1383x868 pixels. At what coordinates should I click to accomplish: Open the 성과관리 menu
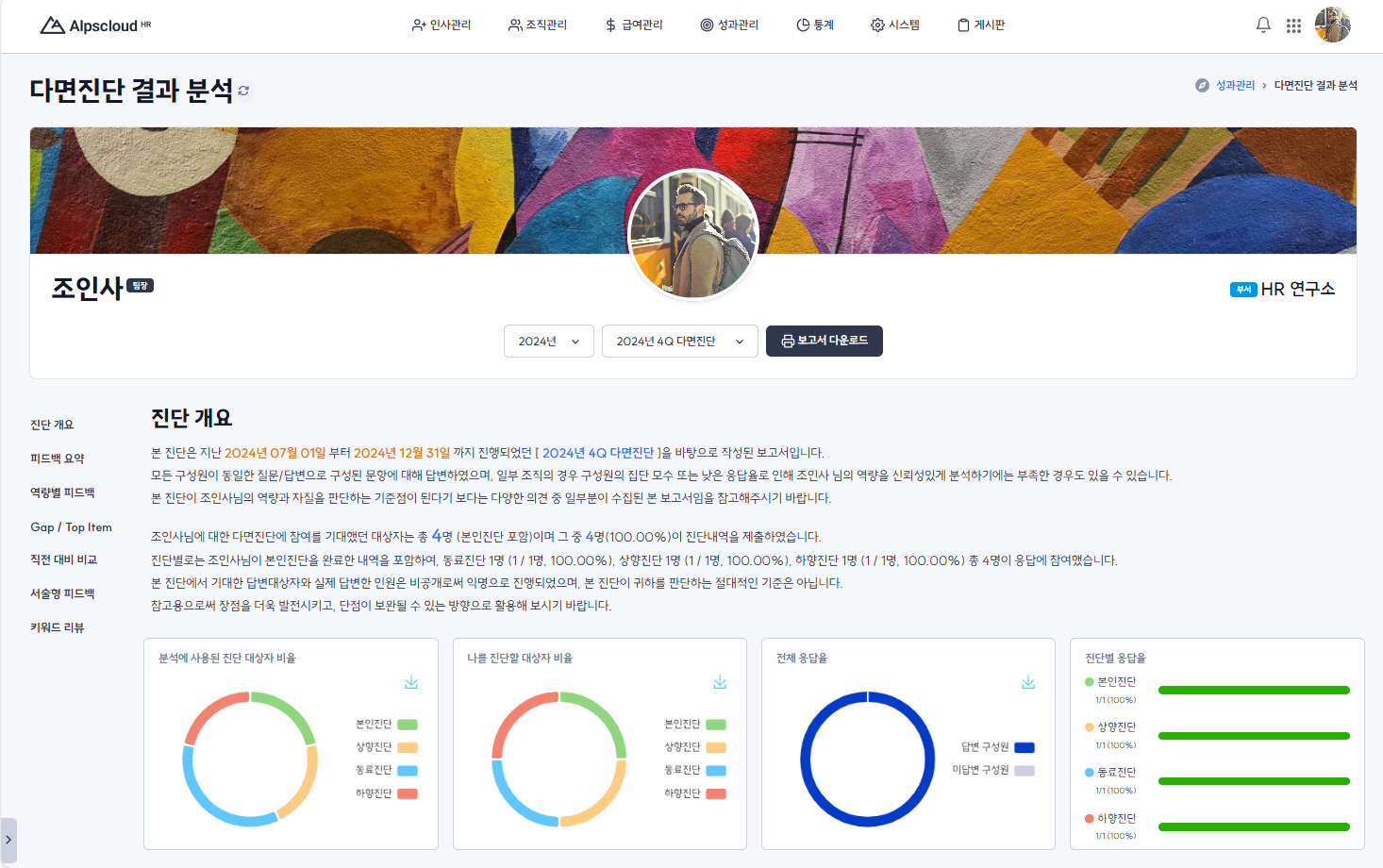click(729, 25)
